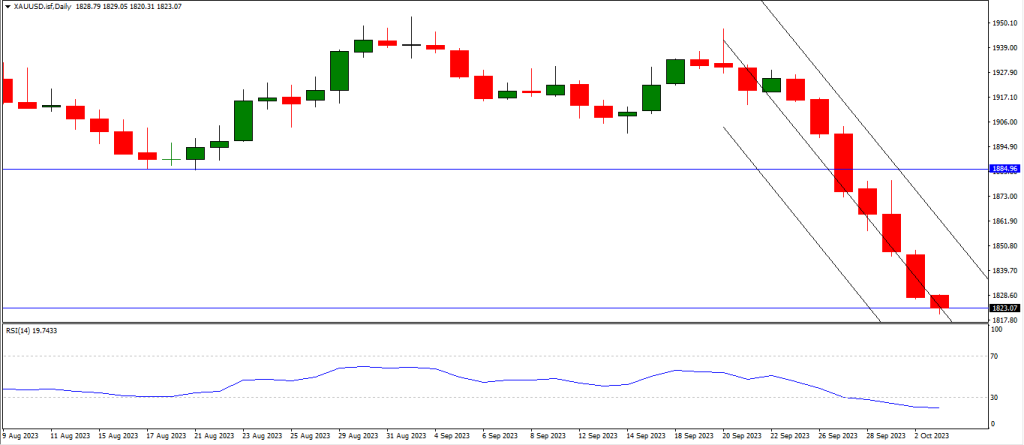Click the black 1823.07 current price tag
Screen dimensions: 1024x445
(x=1004, y=308)
